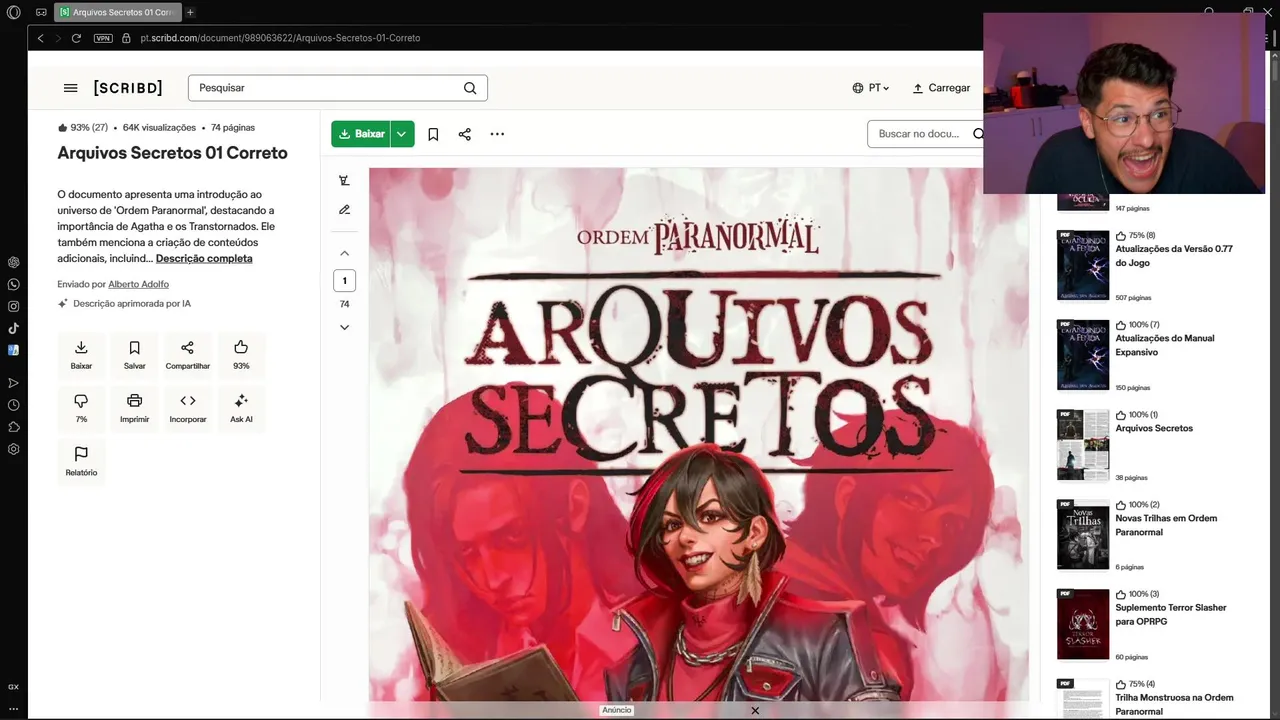Open Atualizações do Manual Expansivo document

[x=1165, y=345]
